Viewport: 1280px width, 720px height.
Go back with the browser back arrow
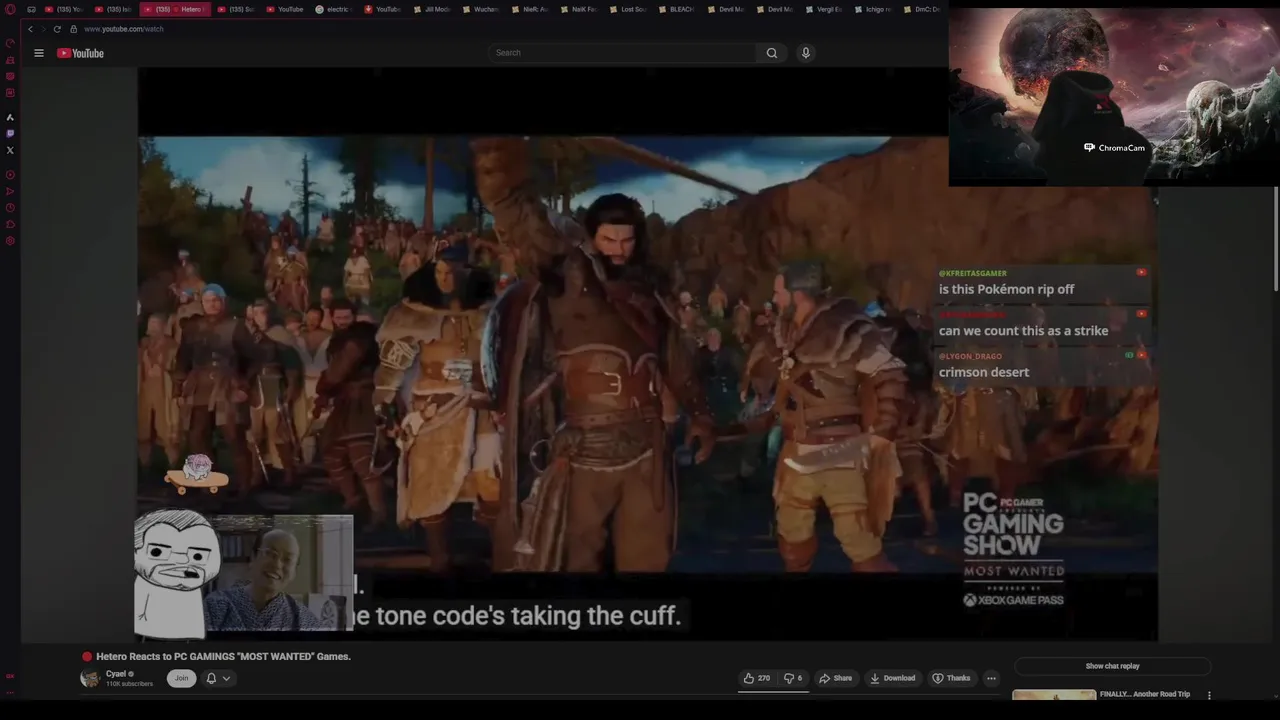(x=30, y=29)
